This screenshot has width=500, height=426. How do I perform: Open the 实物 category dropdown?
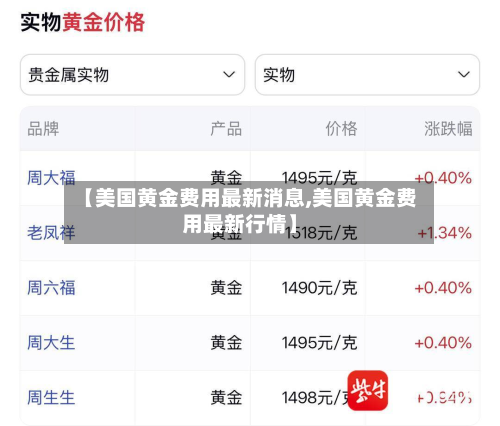[367, 75]
